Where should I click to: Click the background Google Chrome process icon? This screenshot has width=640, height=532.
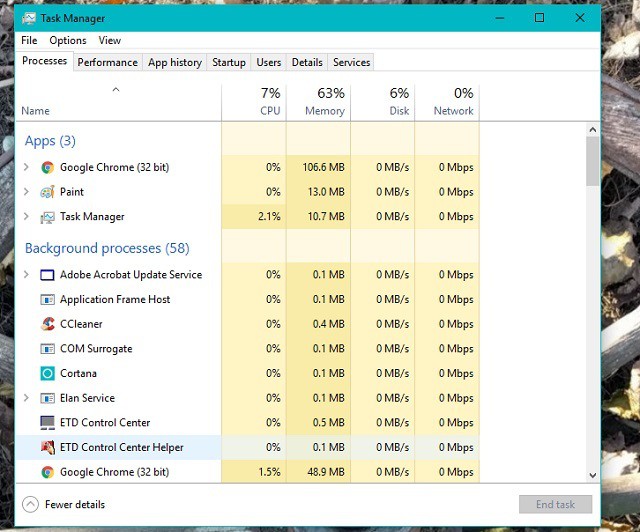pos(47,472)
